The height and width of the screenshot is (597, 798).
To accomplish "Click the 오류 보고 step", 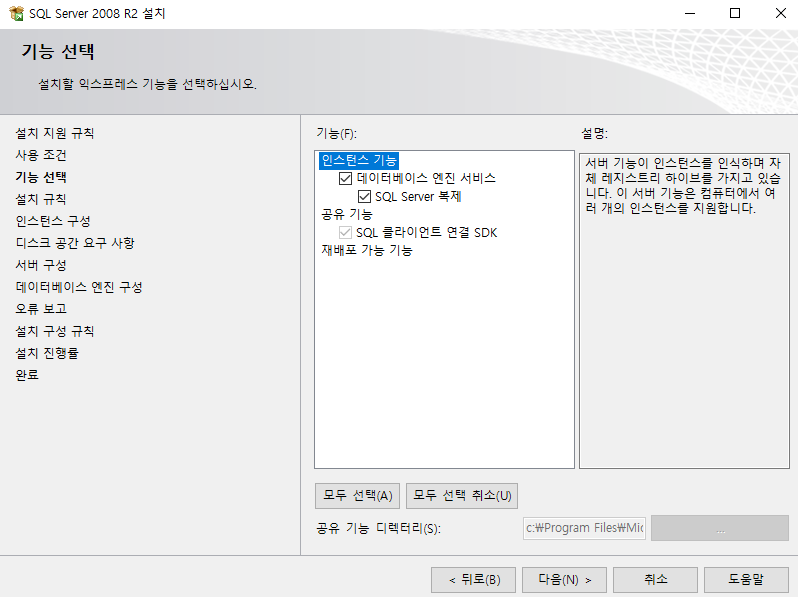I will point(41,309).
